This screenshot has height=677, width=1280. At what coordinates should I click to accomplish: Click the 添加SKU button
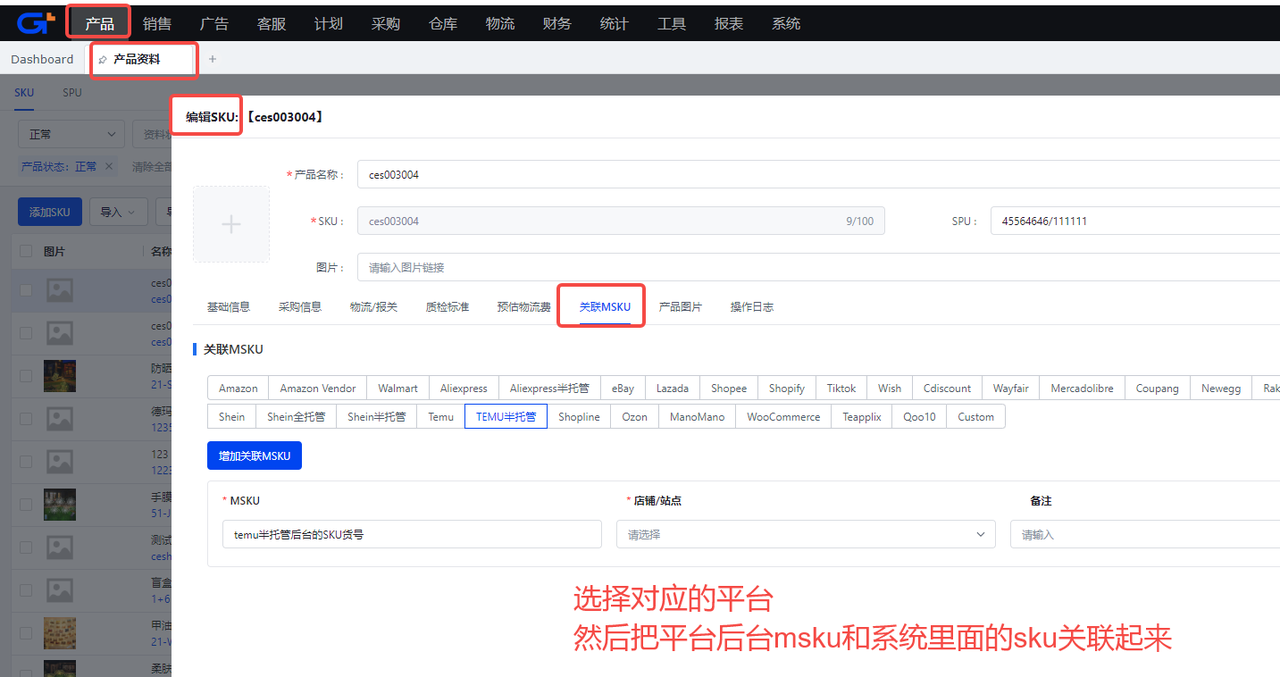point(50,212)
